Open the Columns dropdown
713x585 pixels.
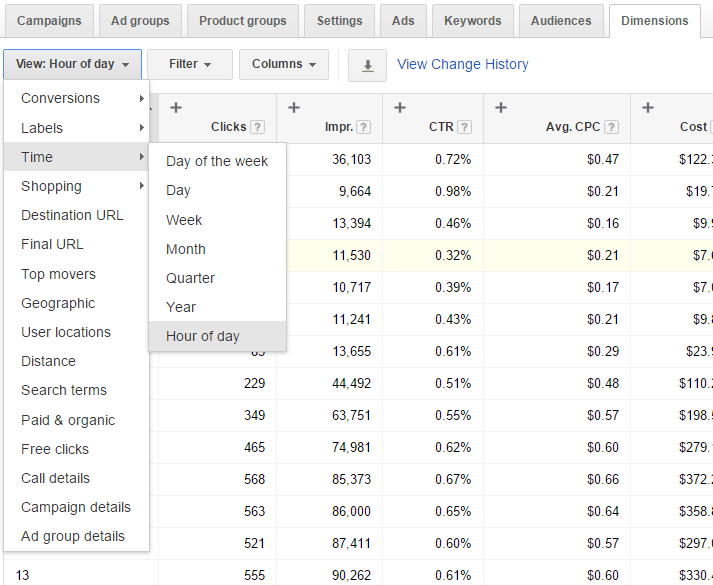pyautogui.click(x=284, y=64)
